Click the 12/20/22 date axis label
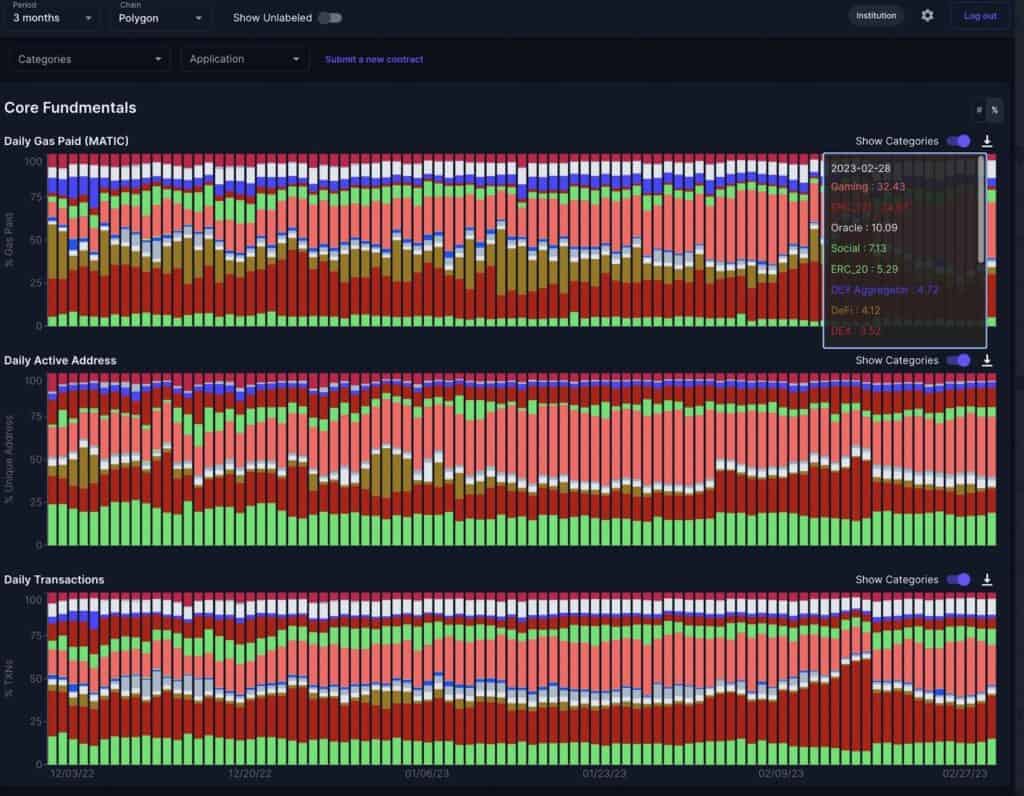Image resolution: width=1024 pixels, height=796 pixels. 249,774
